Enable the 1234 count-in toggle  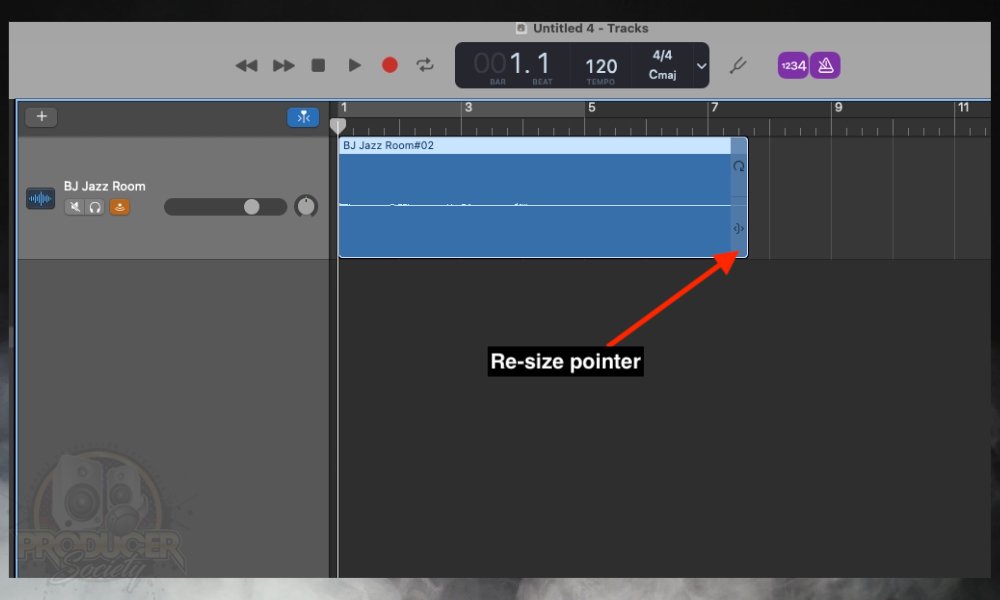793,64
